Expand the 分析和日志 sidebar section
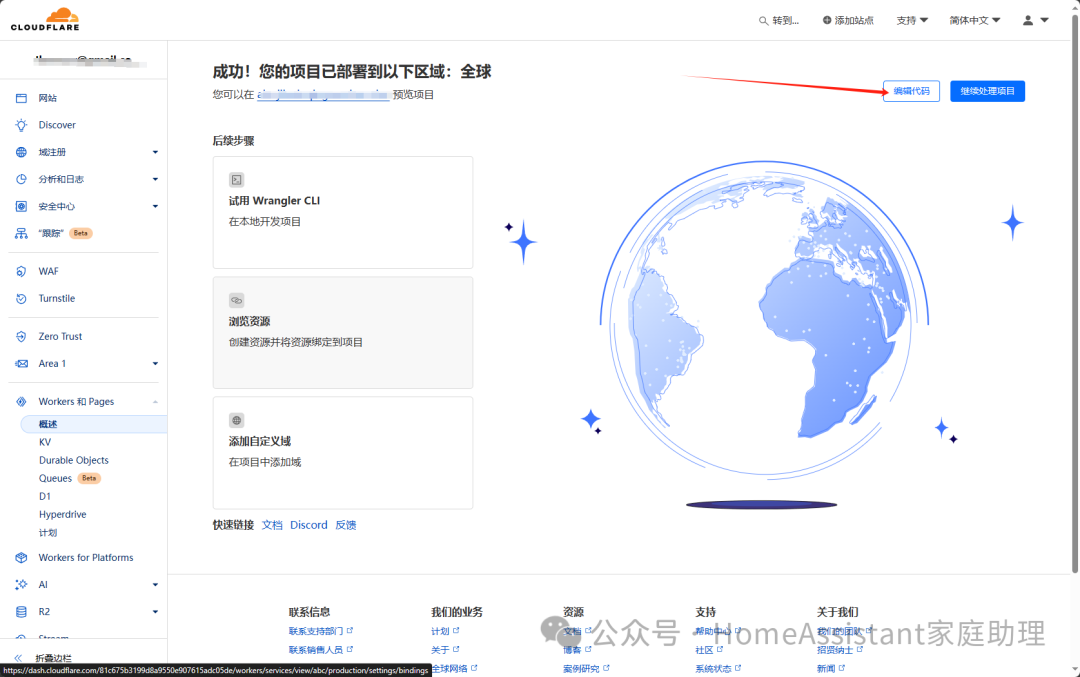The height and width of the screenshot is (677, 1080). (x=155, y=179)
